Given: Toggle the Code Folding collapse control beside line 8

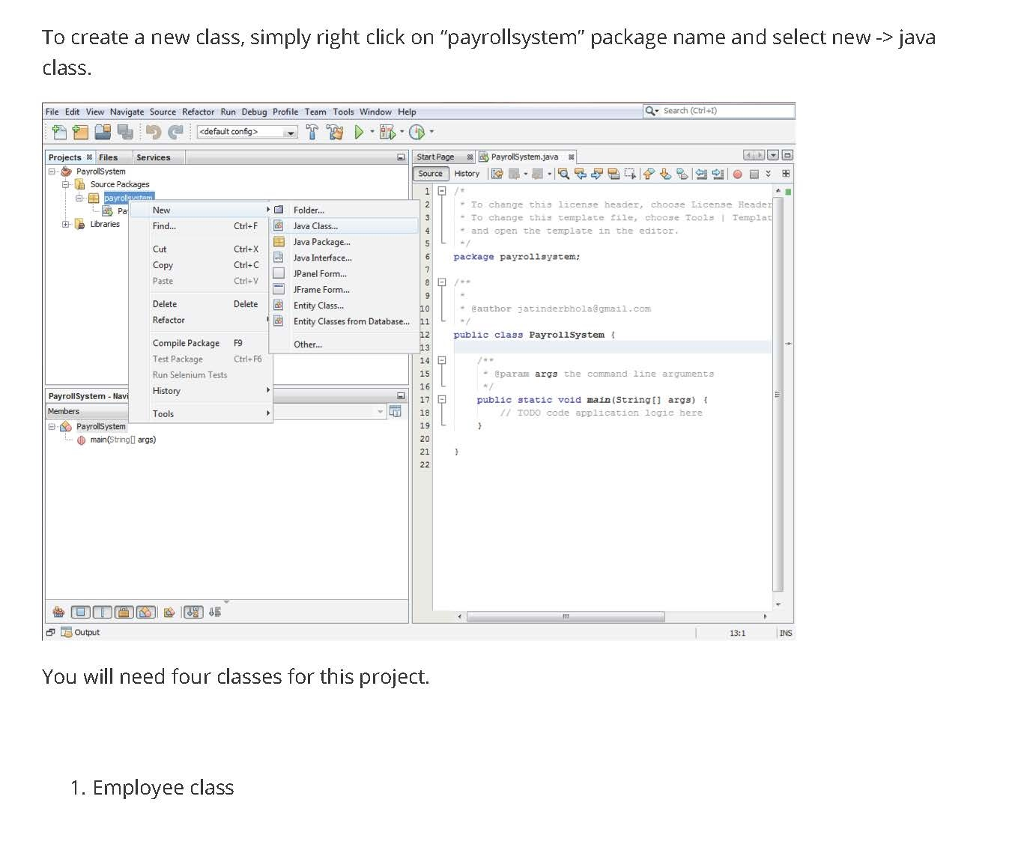Looking at the screenshot, I should (440, 282).
